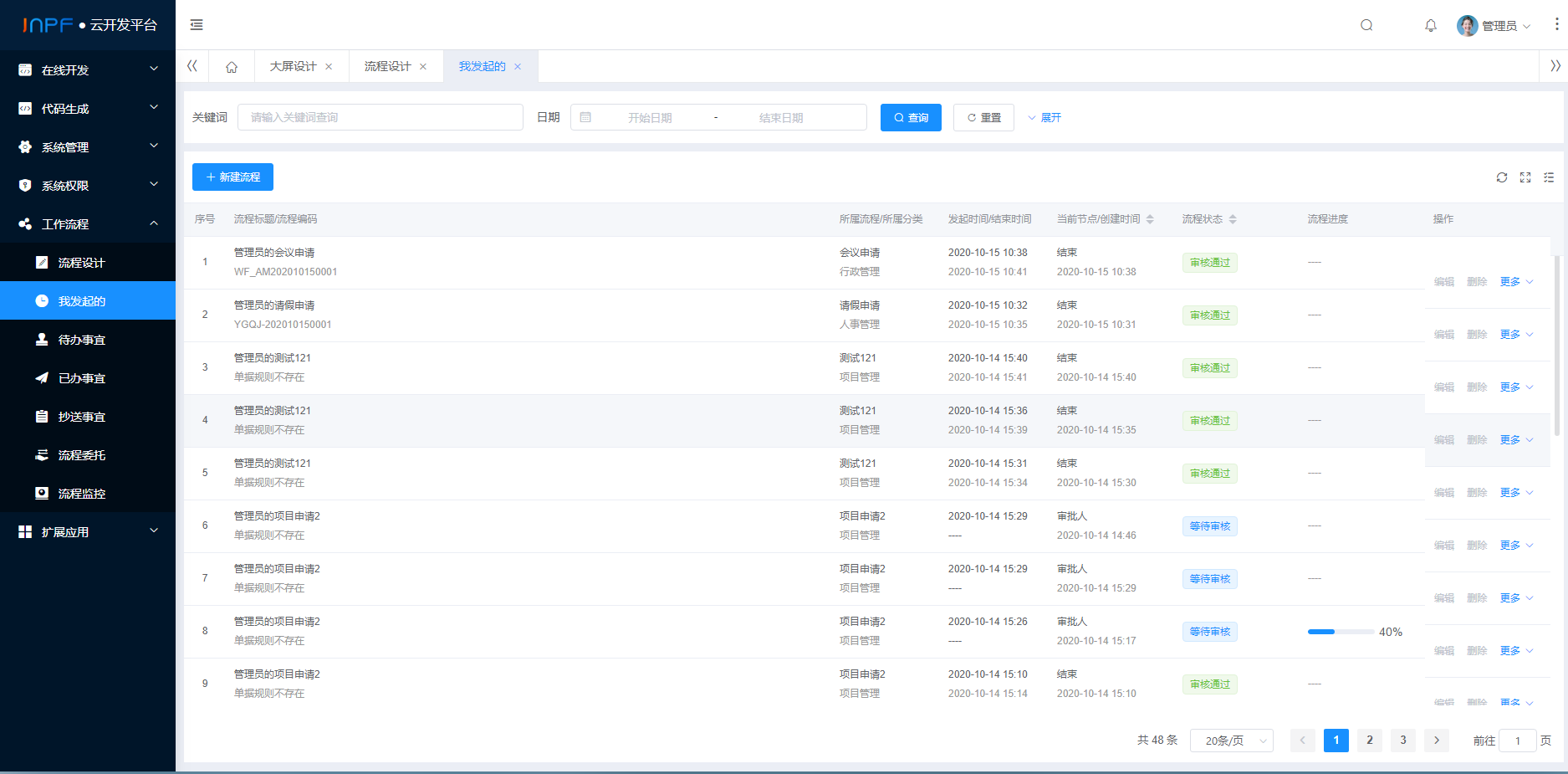Click the search magnifier icon in header

[x=1366, y=25]
